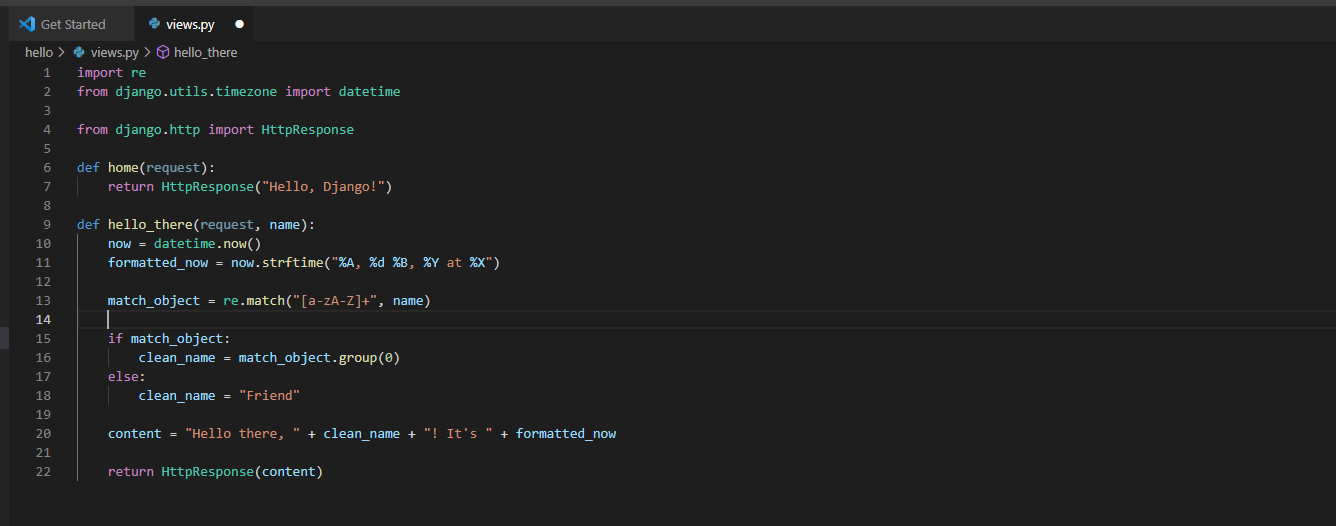Click the 'else:' keyword on line 17
Screen dimensions: 1336x526
[x=127, y=377]
